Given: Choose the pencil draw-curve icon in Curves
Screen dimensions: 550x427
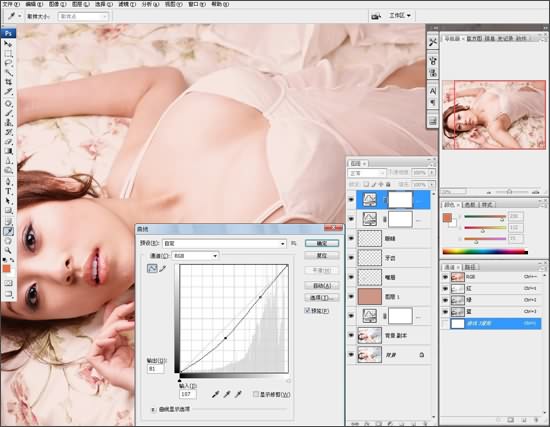Looking at the screenshot, I should pos(162,269).
